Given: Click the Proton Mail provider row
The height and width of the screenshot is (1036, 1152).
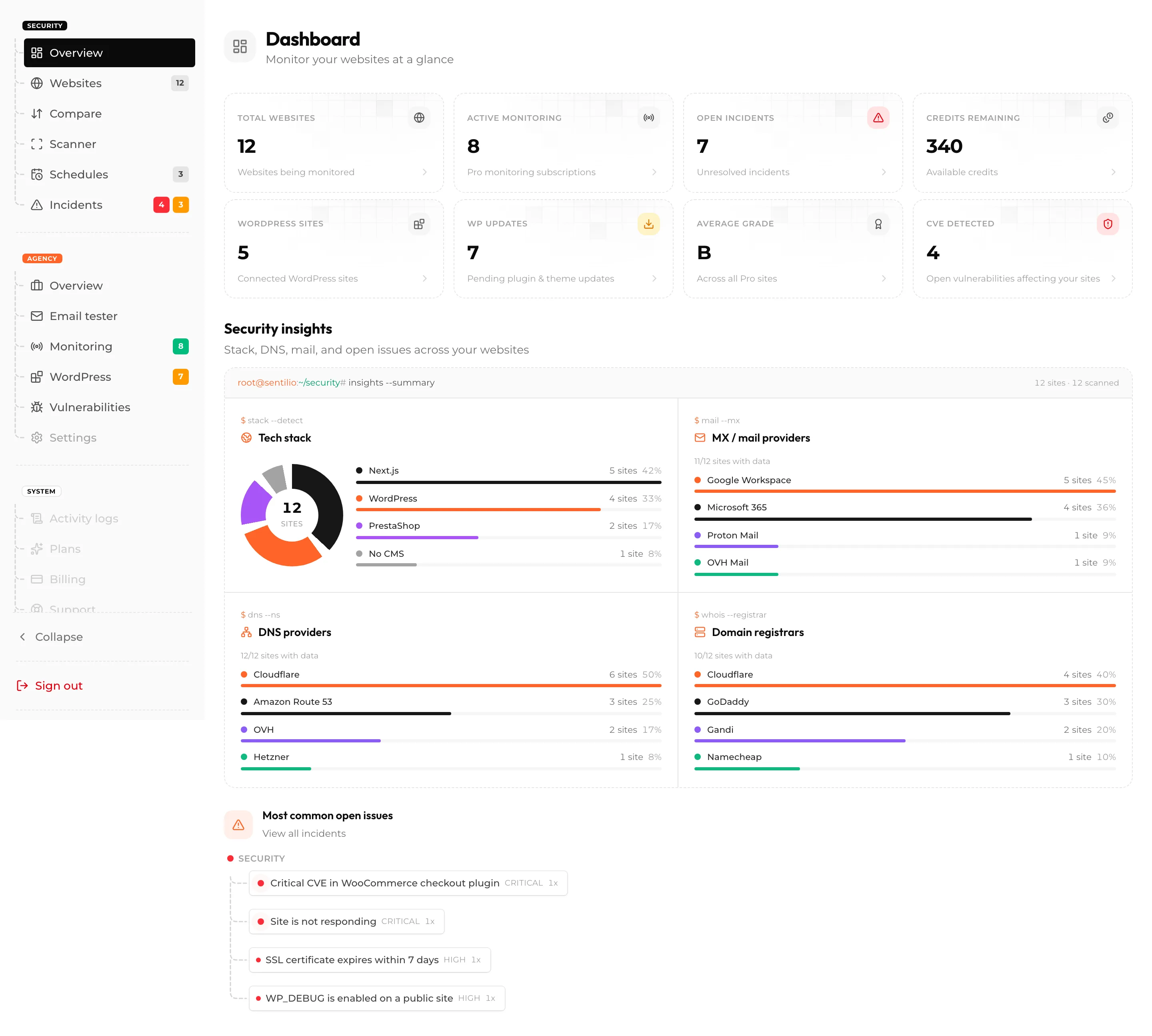Looking at the screenshot, I should point(904,540).
